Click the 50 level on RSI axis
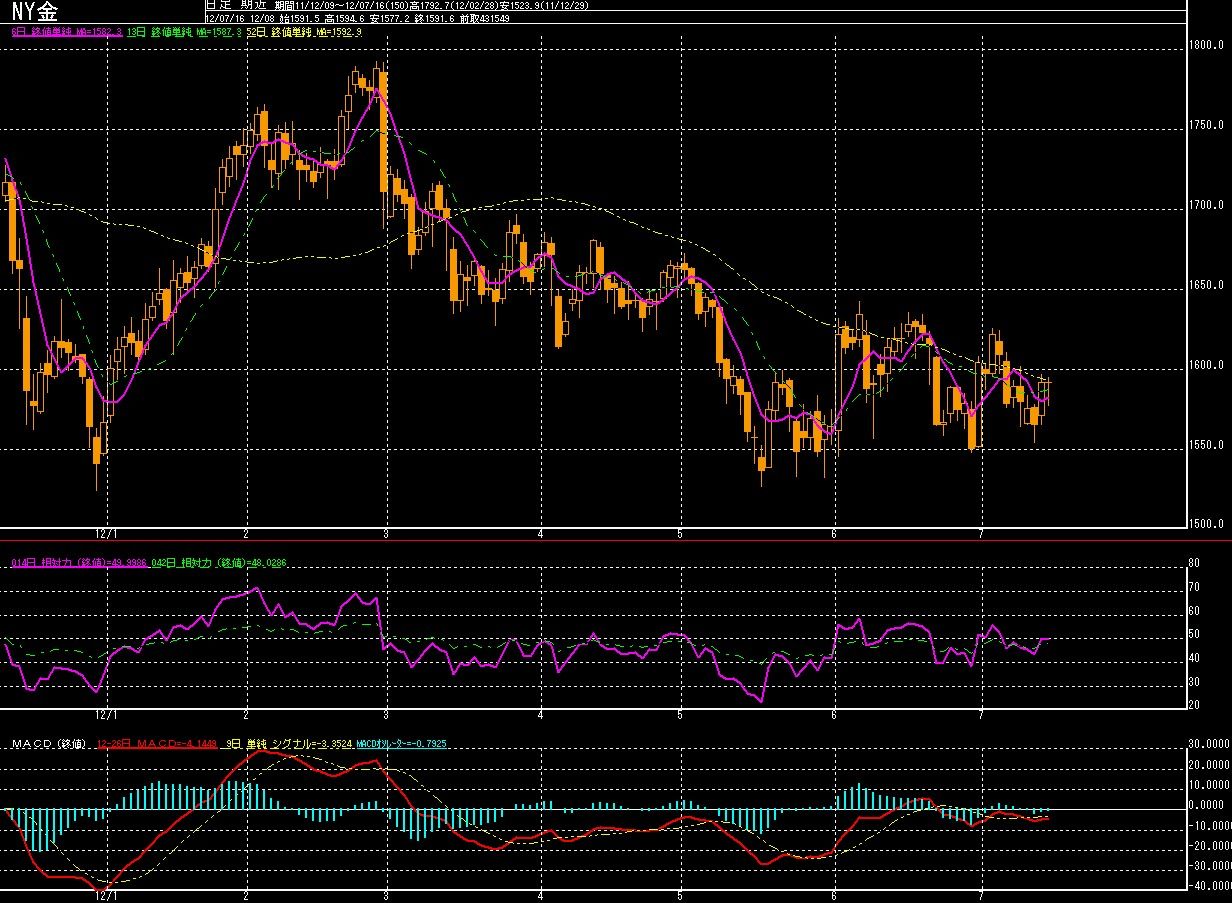The image size is (1232, 903). point(1193,634)
